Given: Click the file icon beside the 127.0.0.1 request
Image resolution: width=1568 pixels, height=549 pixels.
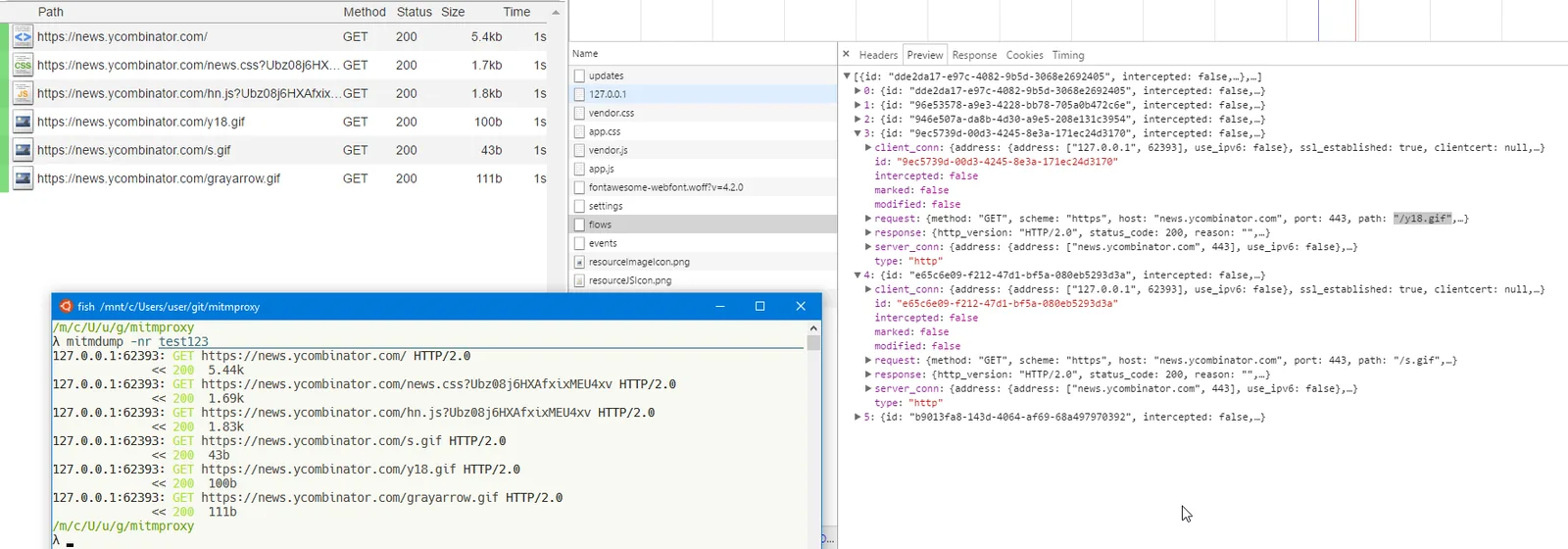Looking at the screenshot, I should (579, 94).
